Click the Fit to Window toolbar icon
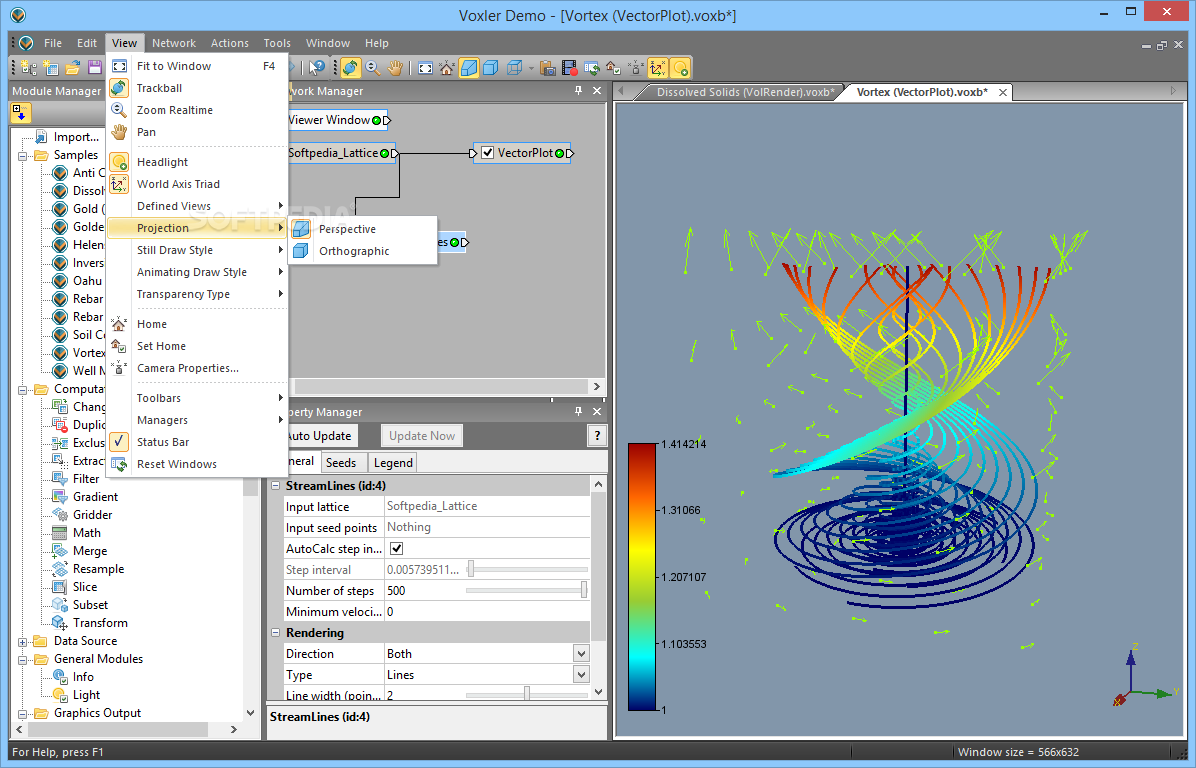The height and width of the screenshot is (768, 1196). 426,68
